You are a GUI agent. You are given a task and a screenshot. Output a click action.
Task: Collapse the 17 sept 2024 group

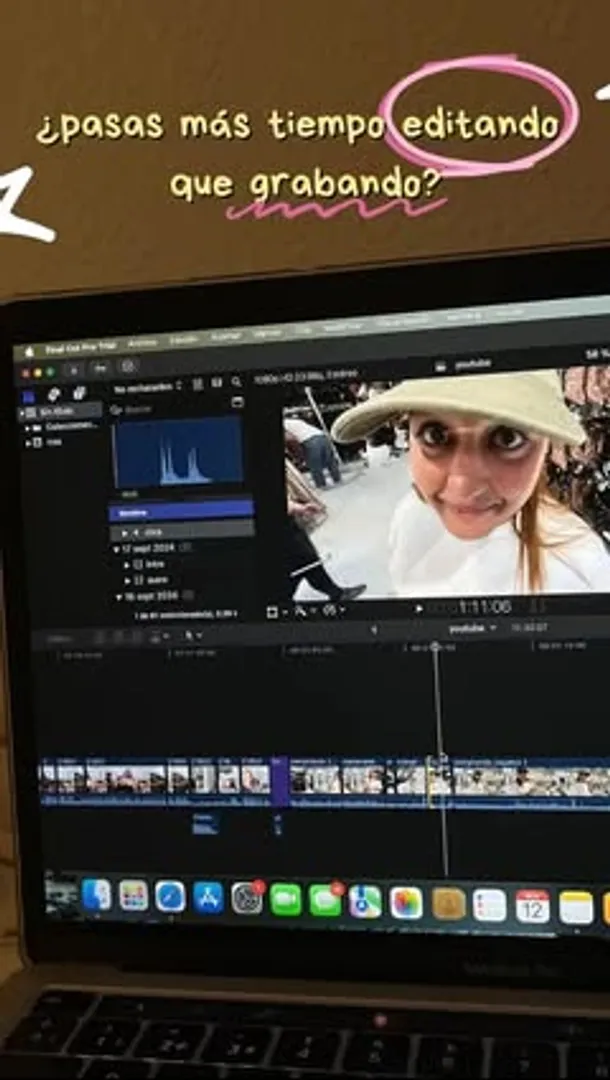pyautogui.click(x=117, y=550)
